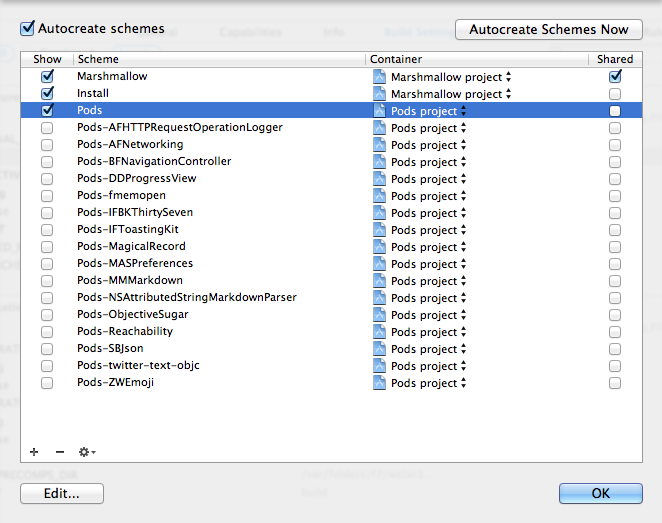Open container popup for Pods-Reachability
This screenshot has width=662, height=523.
429,332
